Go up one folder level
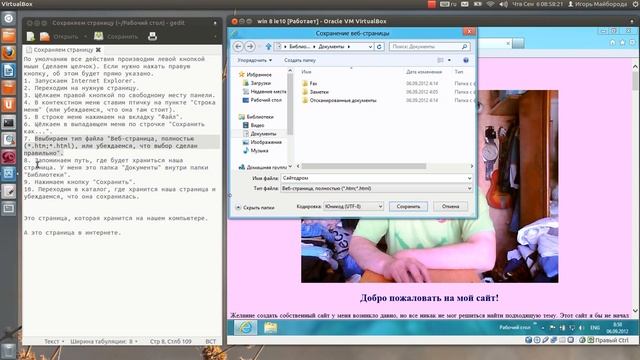 [x=268, y=47]
